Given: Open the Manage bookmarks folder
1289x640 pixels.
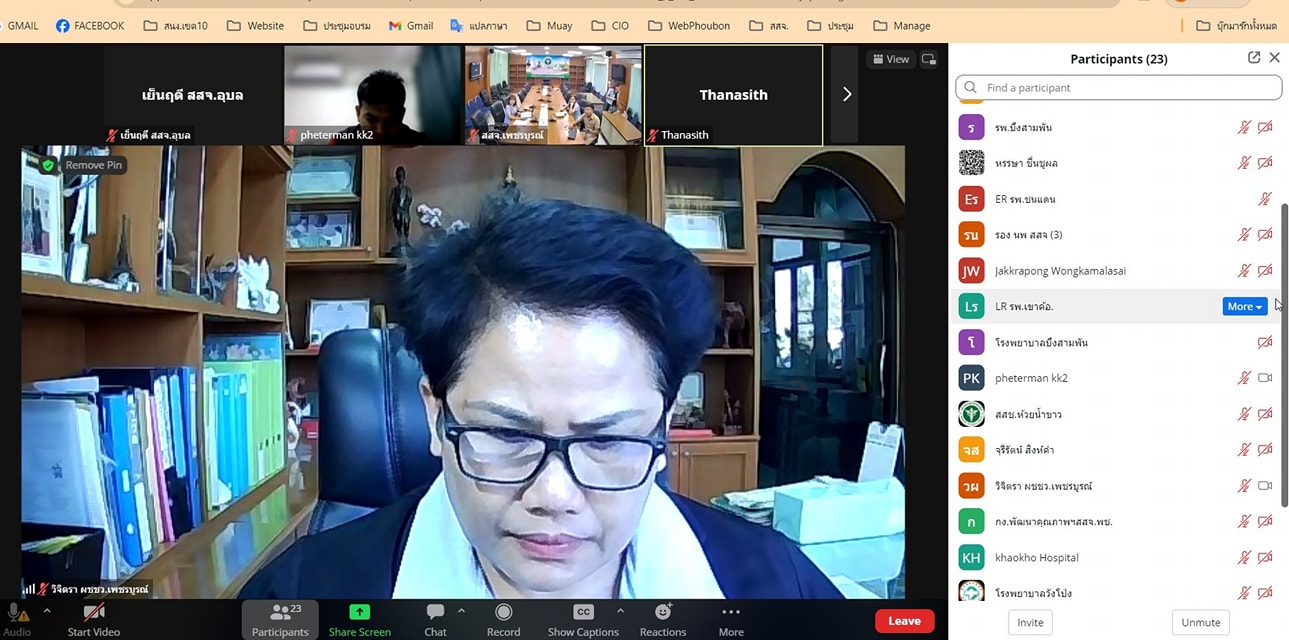Looking at the screenshot, I should (901, 25).
